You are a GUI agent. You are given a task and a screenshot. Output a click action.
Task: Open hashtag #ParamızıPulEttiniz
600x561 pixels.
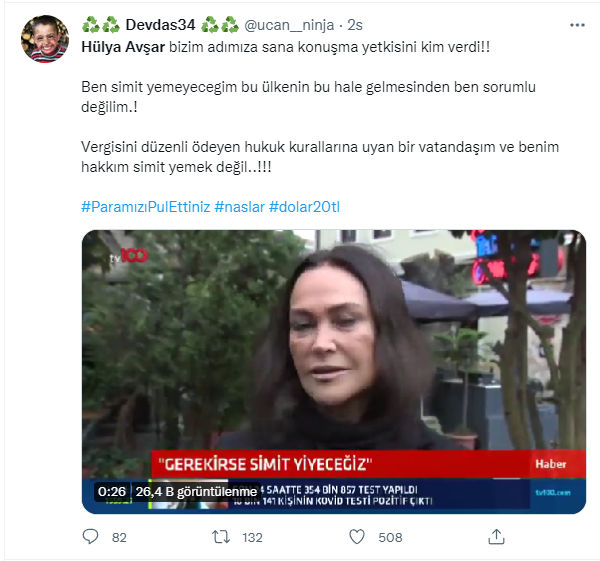point(146,207)
